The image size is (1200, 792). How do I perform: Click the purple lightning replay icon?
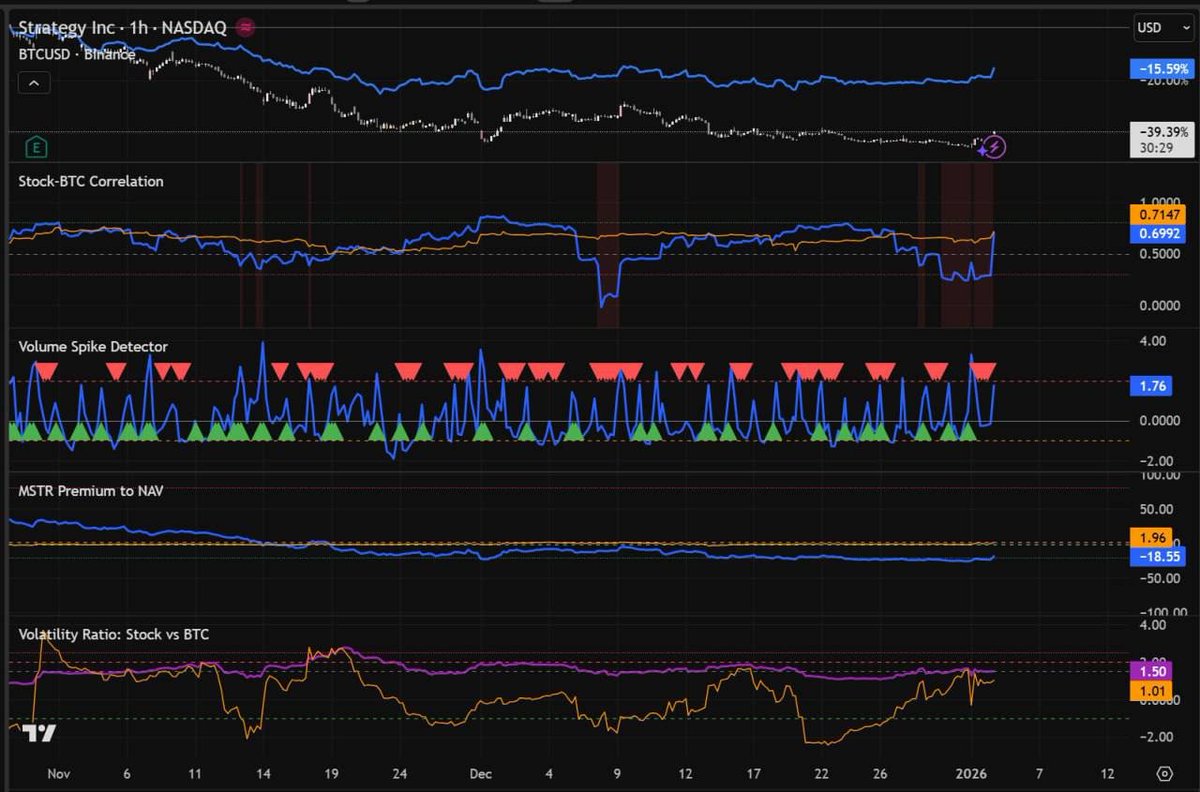[994, 147]
